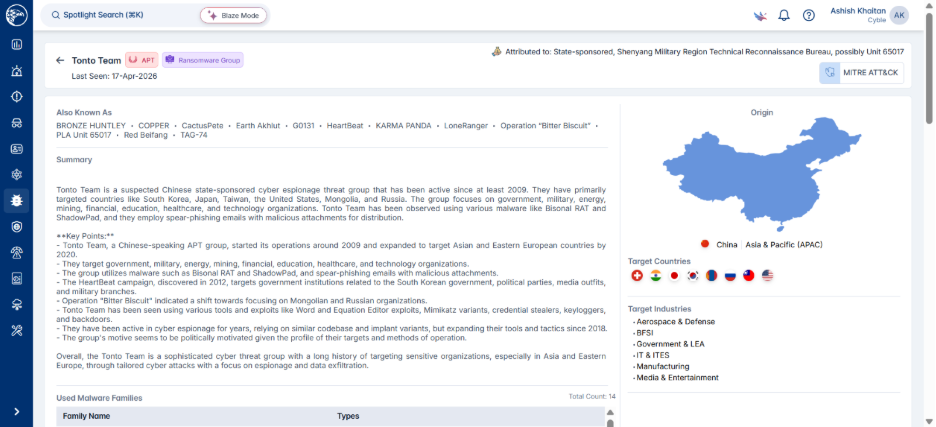Image resolution: width=936 pixels, height=427 pixels.
Task: Click the APT tag badge
Action: pyautogui.click(x=141, y=60)
